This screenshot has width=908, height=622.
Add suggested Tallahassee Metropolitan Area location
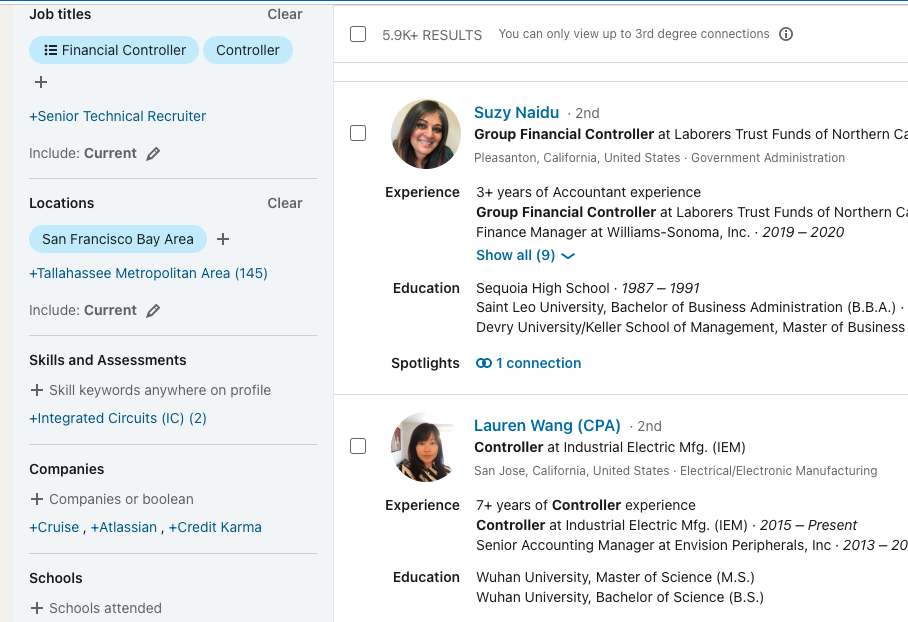coord(148,273)
